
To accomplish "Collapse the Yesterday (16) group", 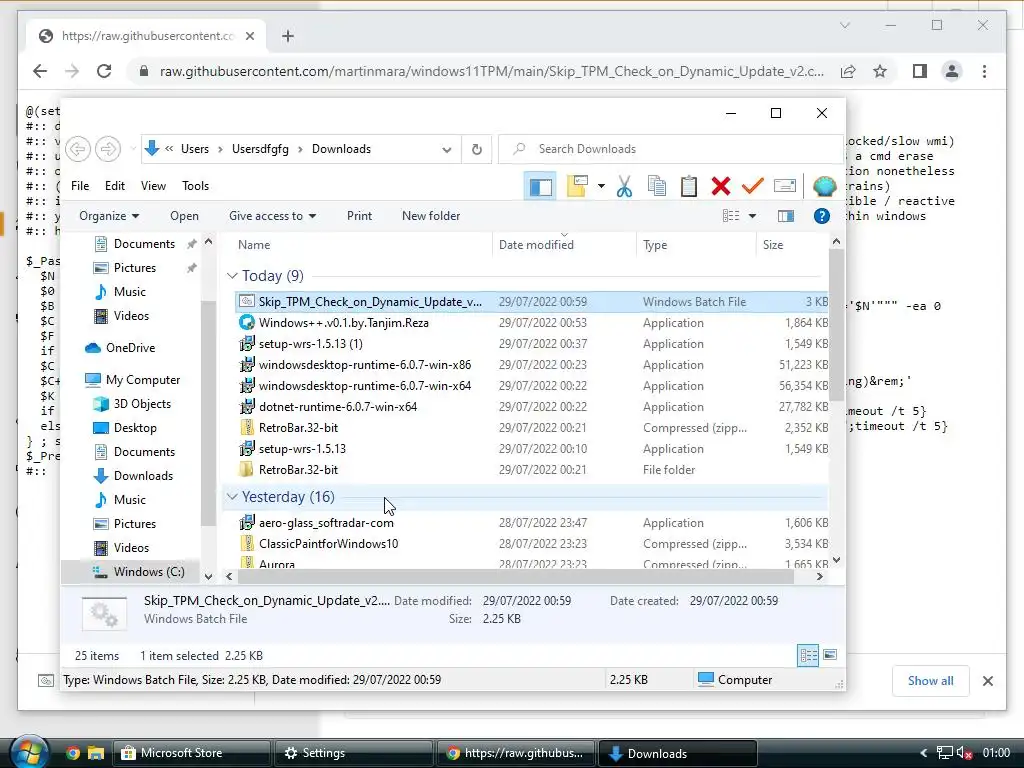I will [232, 497].
